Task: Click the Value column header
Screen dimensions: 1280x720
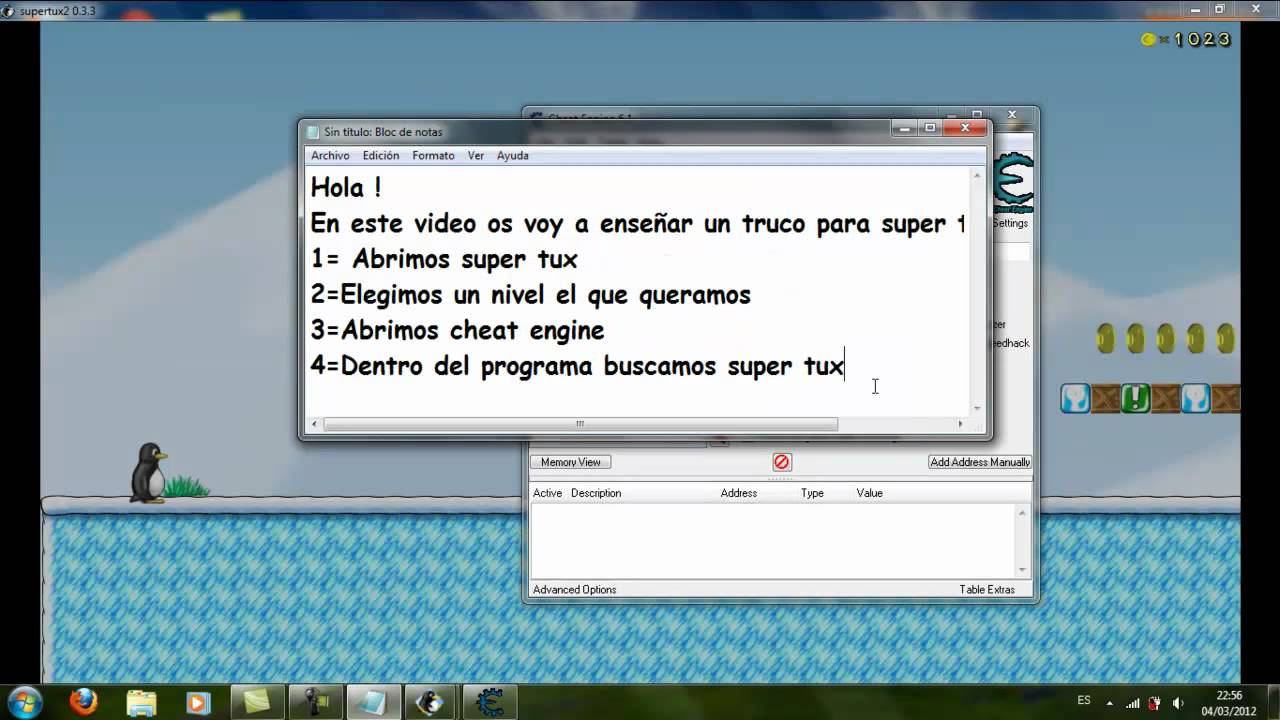Action: coord(869,493)
